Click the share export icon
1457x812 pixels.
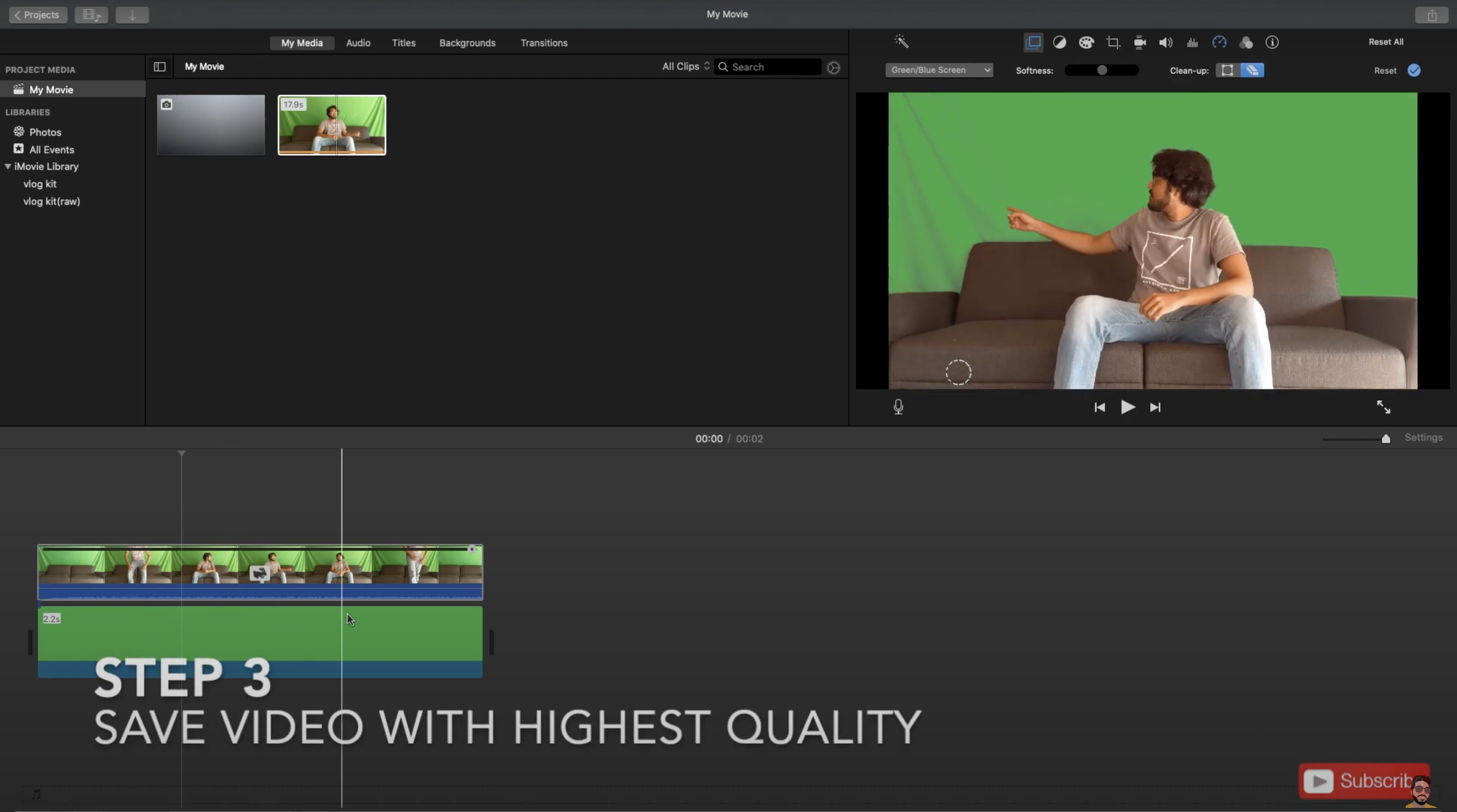click(1431, 15)
